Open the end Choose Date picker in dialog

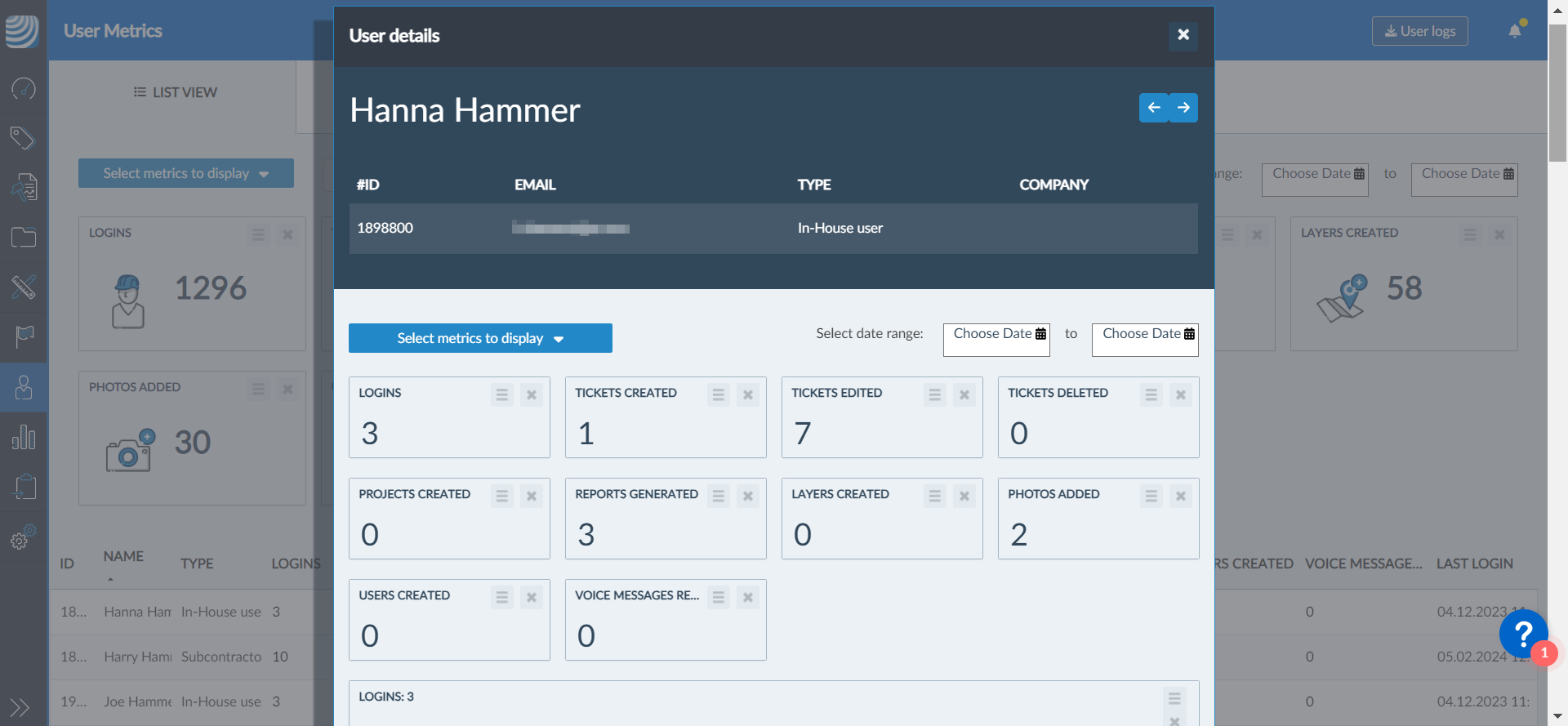coord(1145,334)
